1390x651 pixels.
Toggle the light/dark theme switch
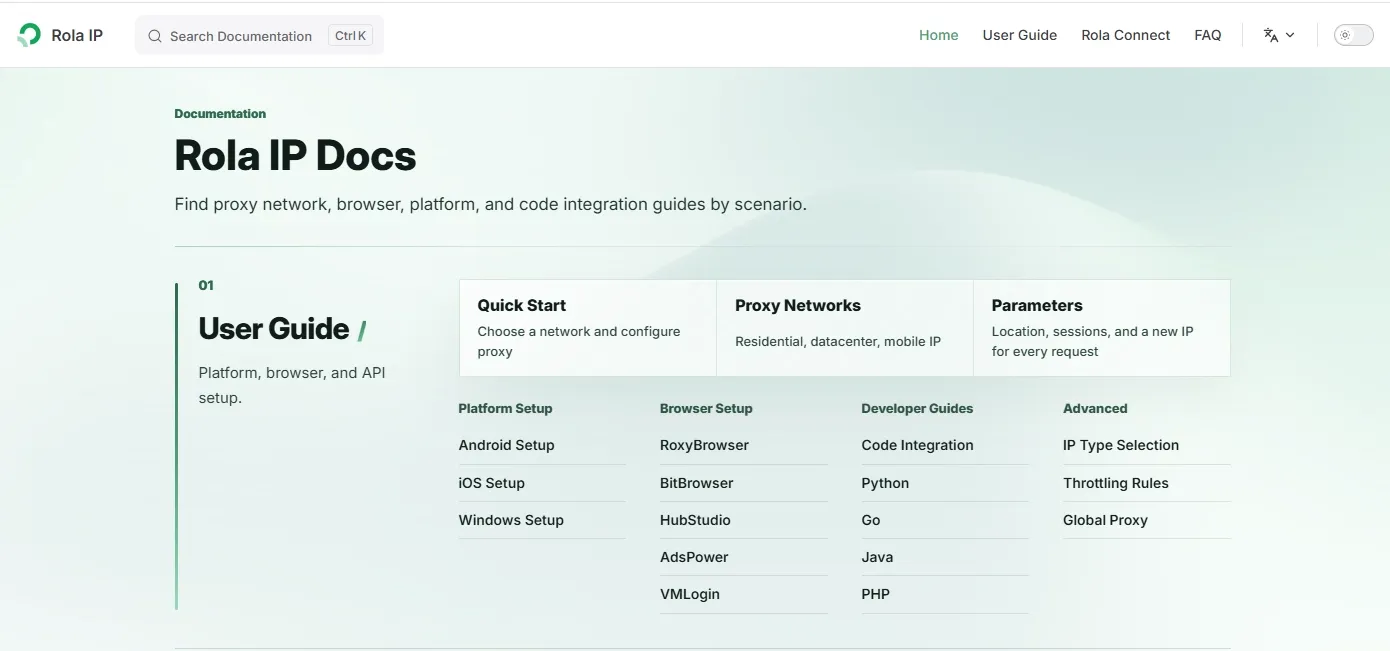1353,35
